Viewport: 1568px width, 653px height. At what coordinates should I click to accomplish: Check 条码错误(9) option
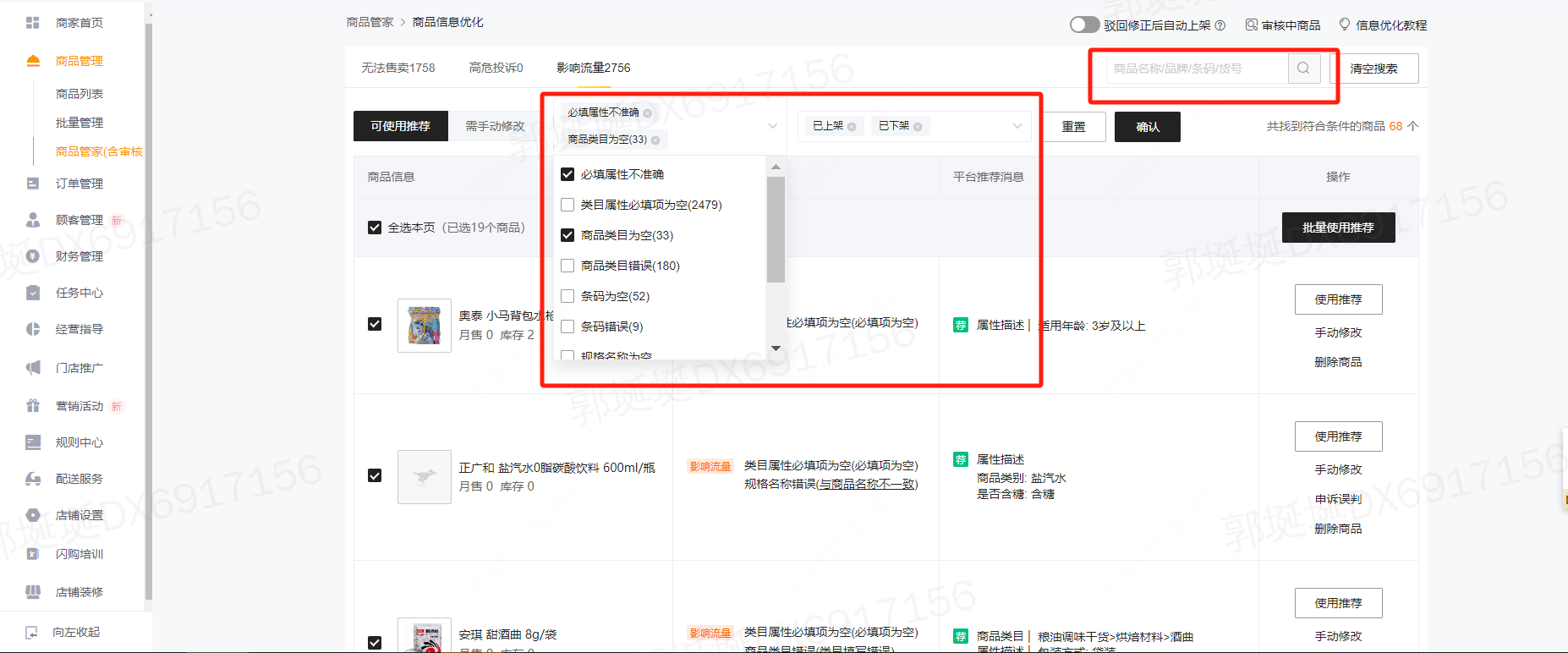tap(567, 326)
